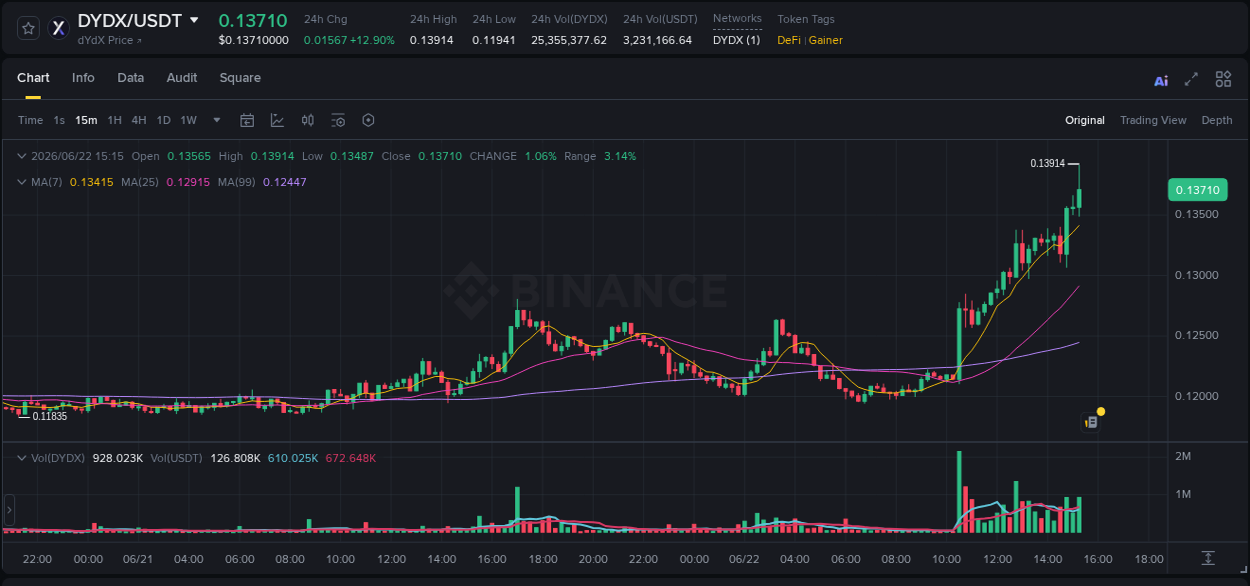The height and width of the screenshot is (586, 1250).
Task: Collapse the OHLC info row chevron
Action: [22, 156]
